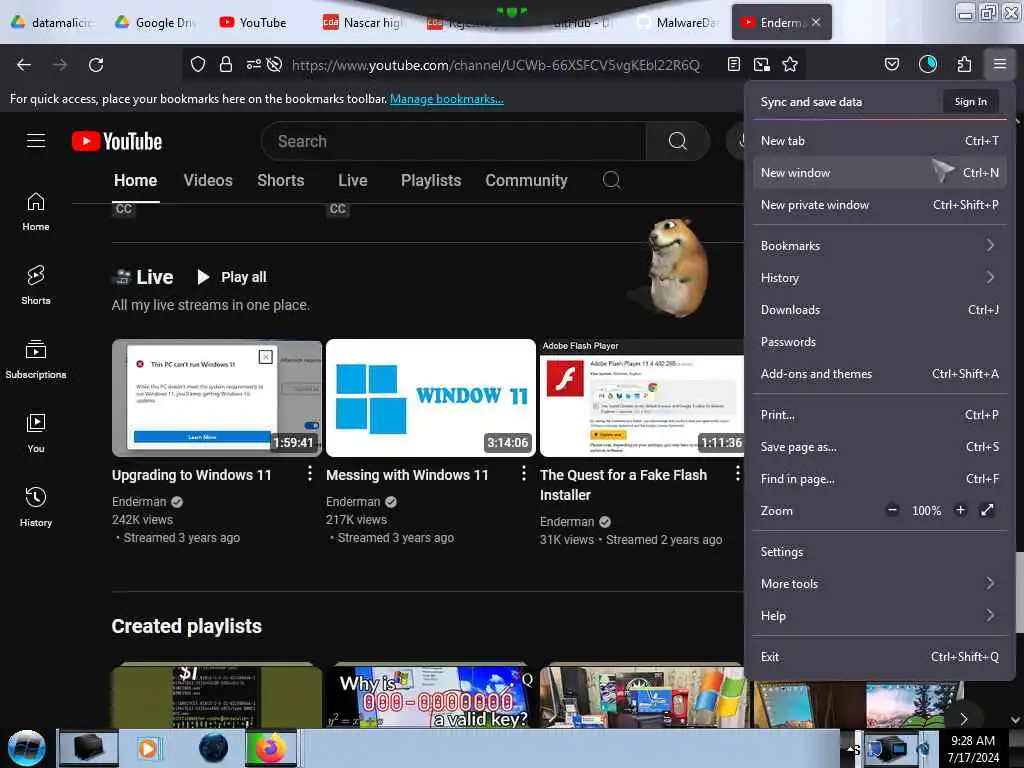Click the YouTube search magnifier button
The width and height of the screenshot is (1024, 768).
(x=678, y=141)
